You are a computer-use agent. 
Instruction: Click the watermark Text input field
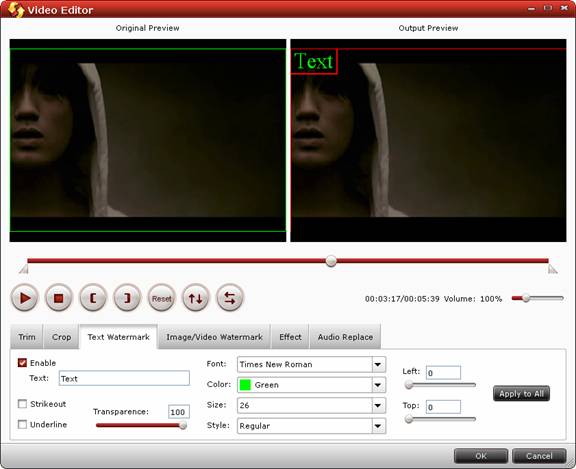pos(124,378)
